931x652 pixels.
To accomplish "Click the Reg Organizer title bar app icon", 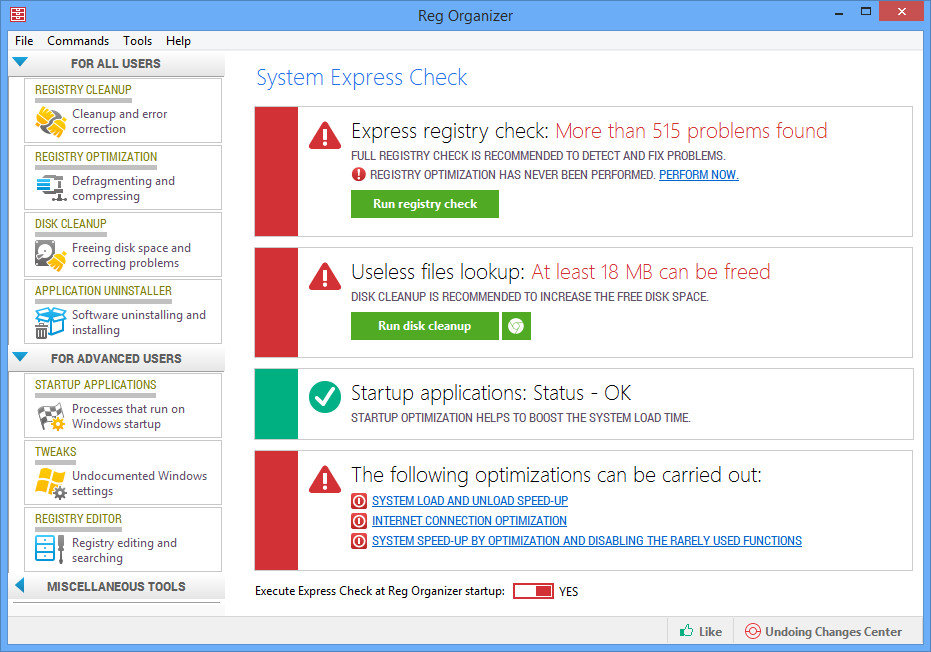I will click(18, 14).
